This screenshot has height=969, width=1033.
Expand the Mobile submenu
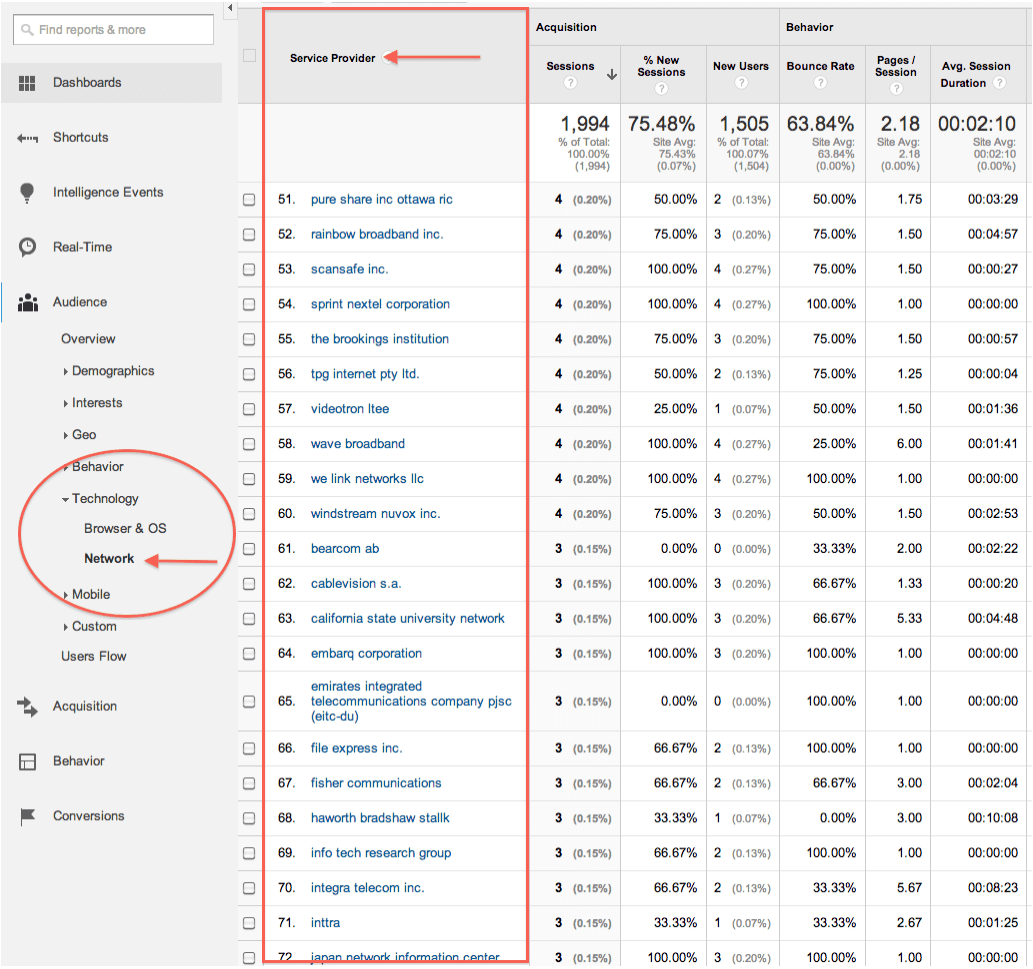[x=66, y=595]
